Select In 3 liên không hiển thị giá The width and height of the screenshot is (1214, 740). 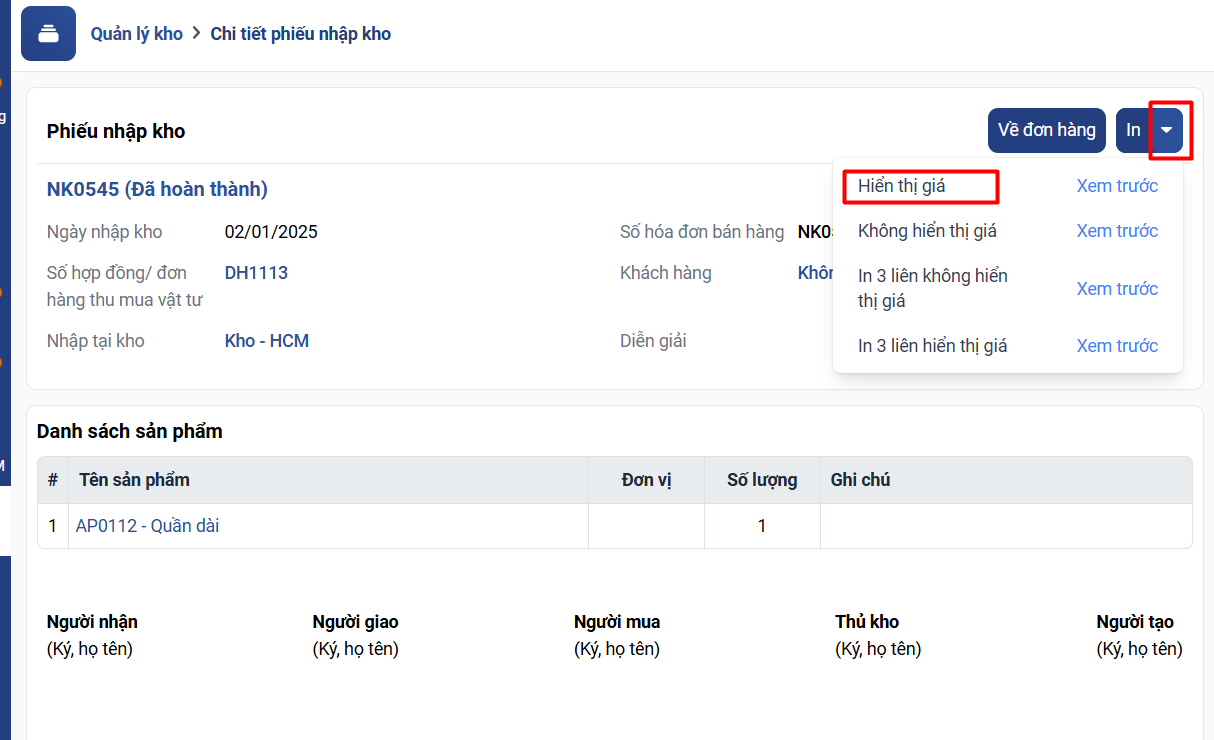(932, 288)
